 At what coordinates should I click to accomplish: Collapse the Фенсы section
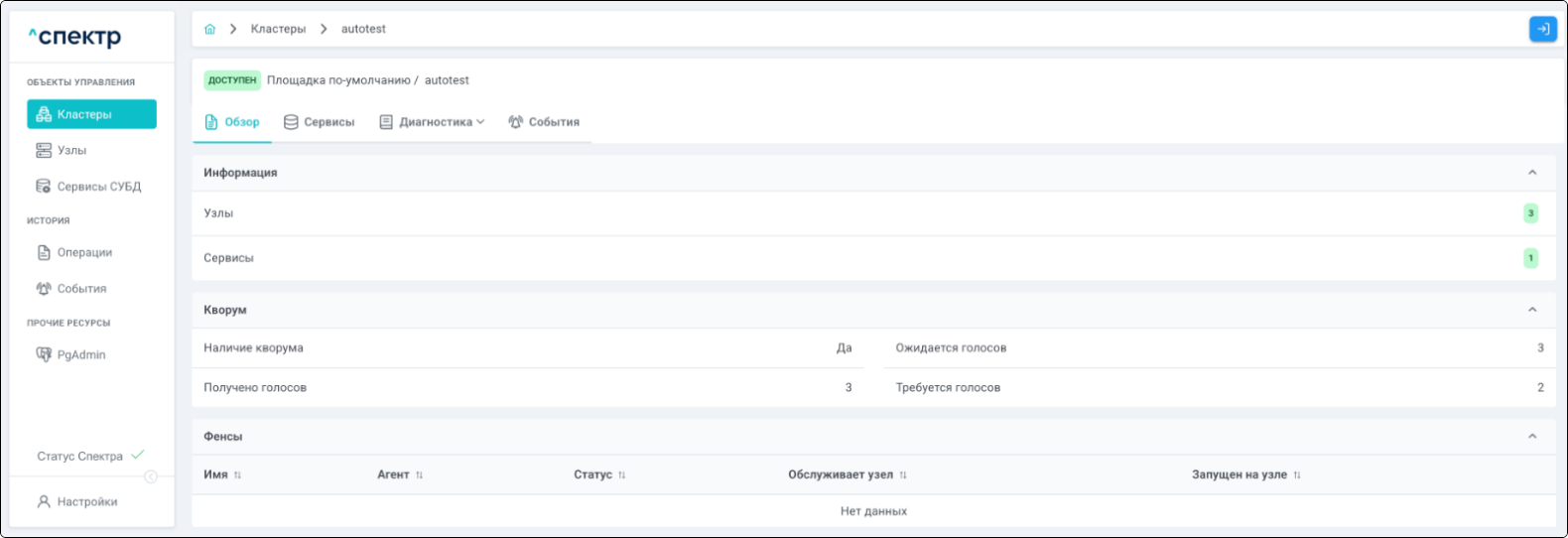point(1531,437)
